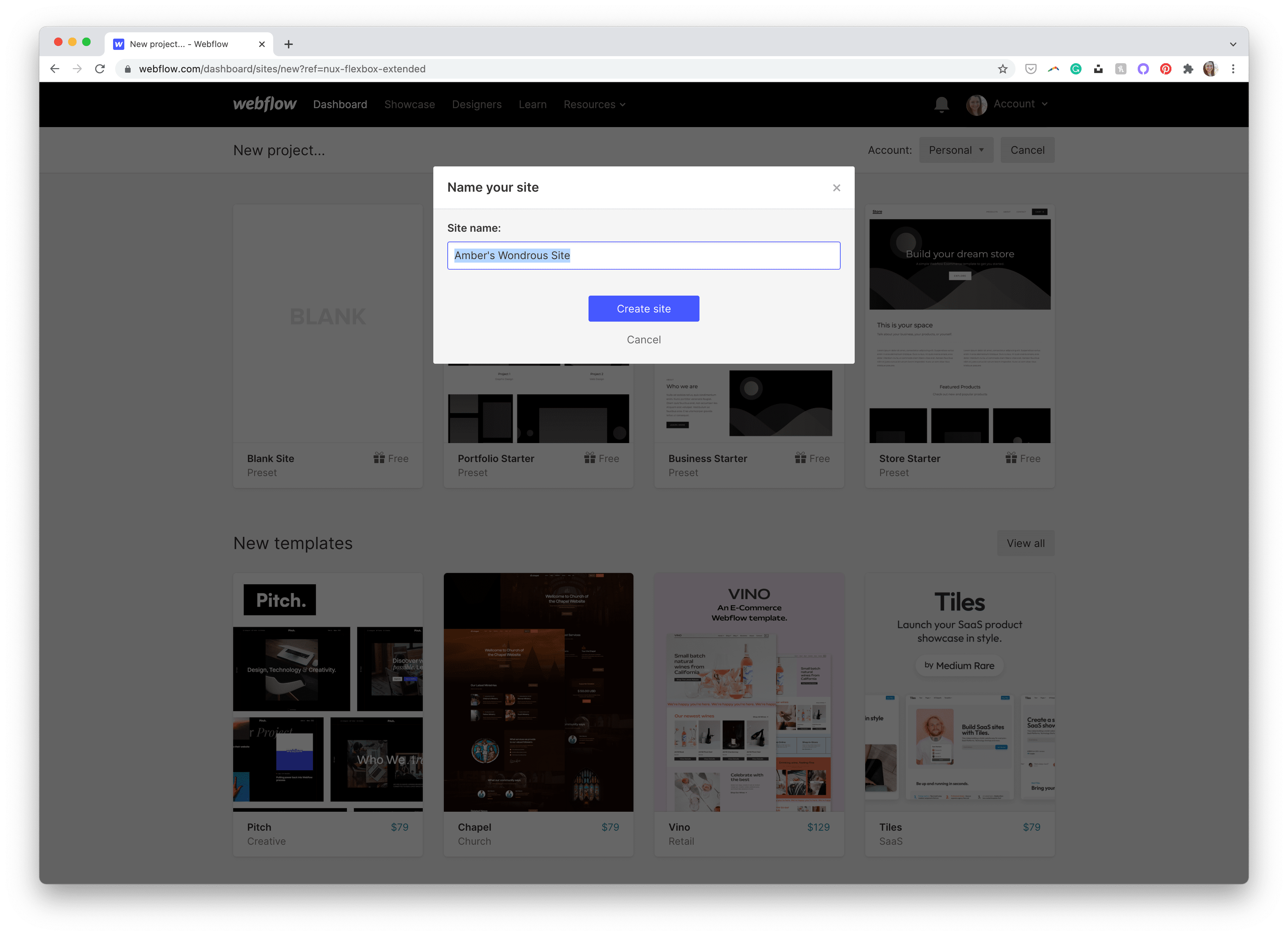Click the Grammarly extension icon

point(1076,69)
